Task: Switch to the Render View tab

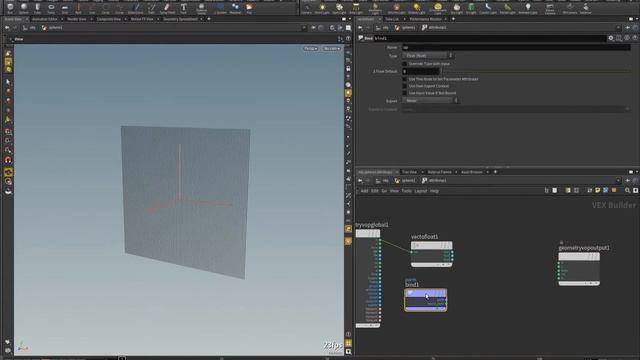Action: (x=77, y=19)
